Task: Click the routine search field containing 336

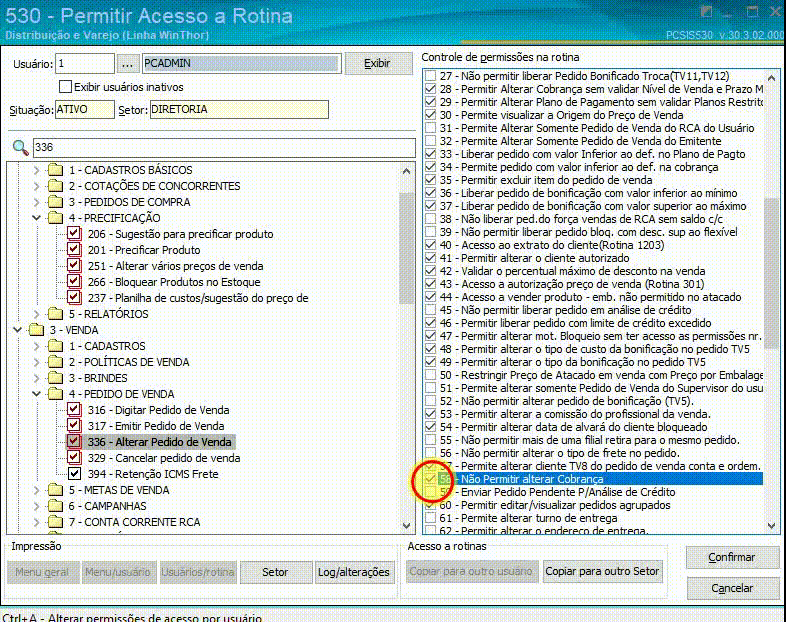Action: (224, 147)
